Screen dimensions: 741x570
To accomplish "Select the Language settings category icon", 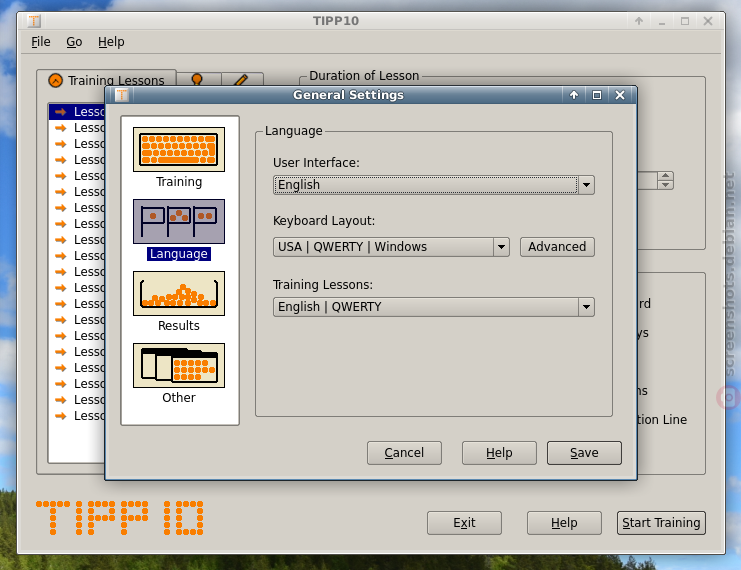I will [179, 221].
